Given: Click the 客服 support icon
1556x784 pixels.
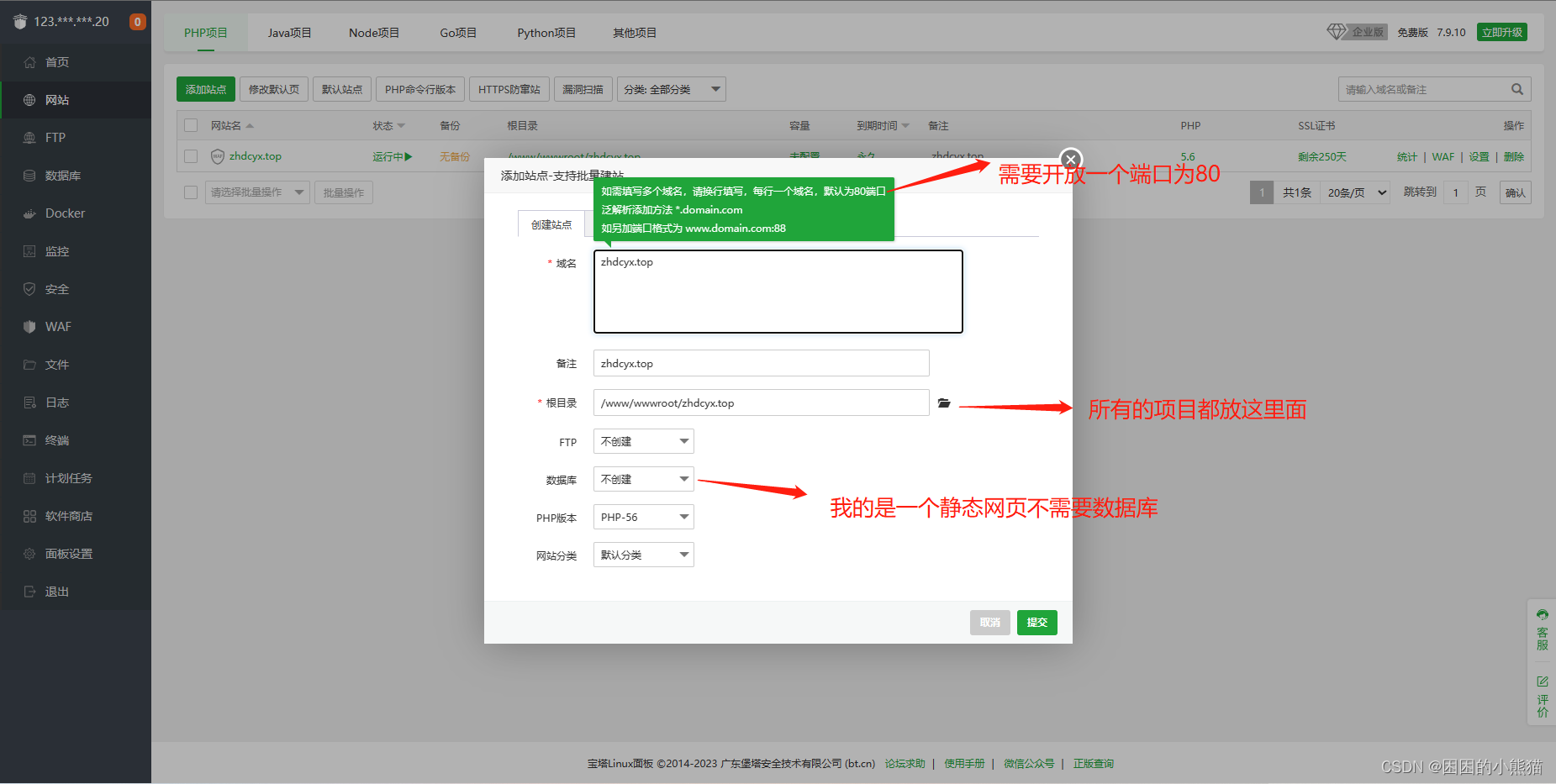Looking at the screenshot, I should coord(1542,615).
